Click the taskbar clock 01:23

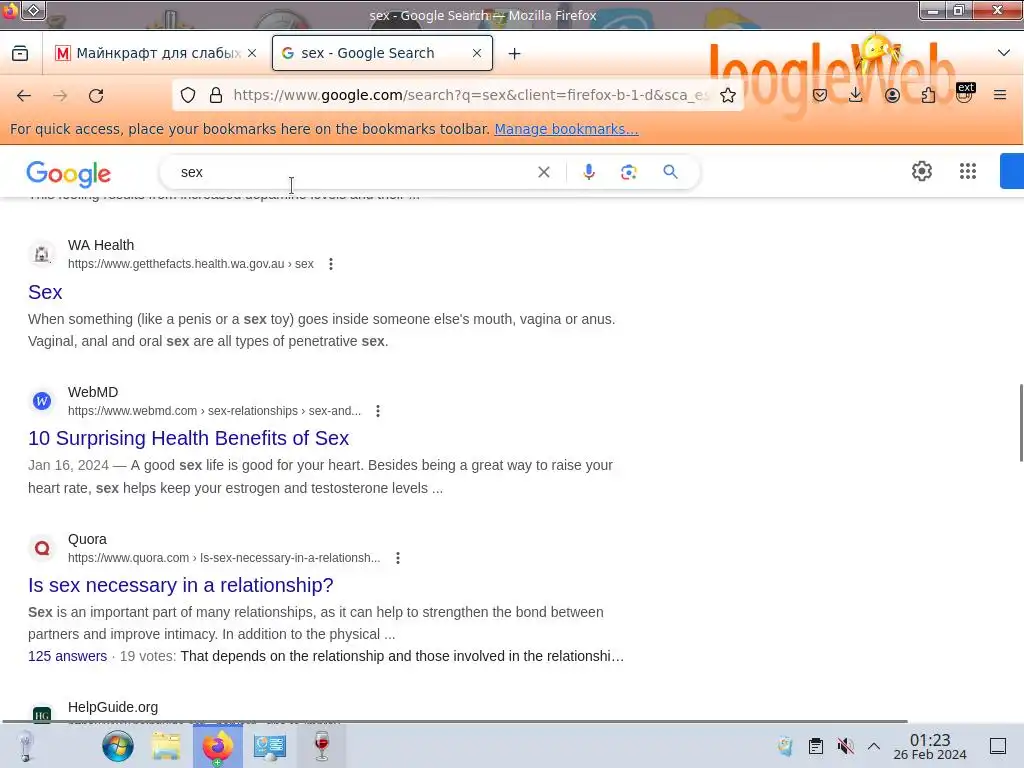tap(929, 740)
